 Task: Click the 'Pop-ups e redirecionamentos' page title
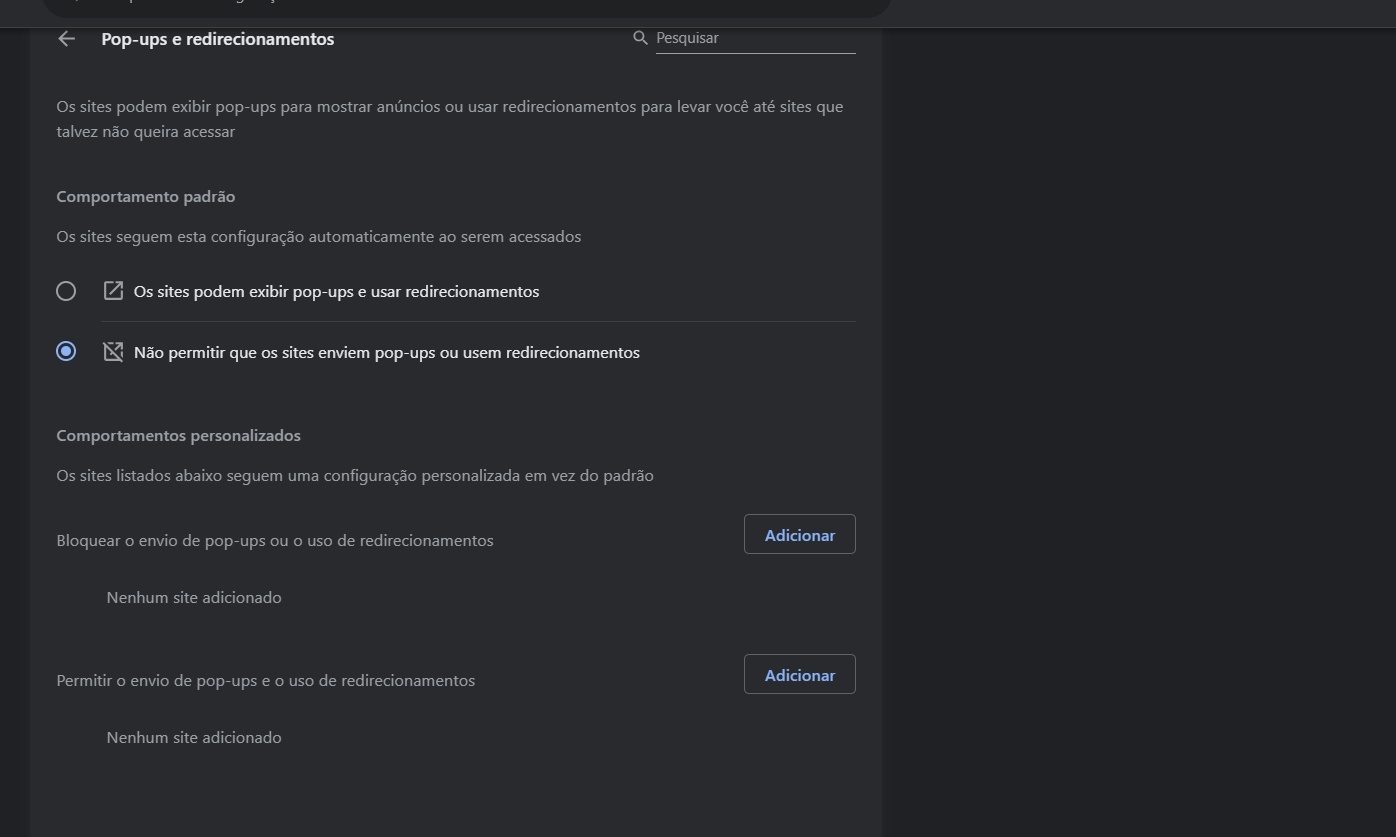[218, 39]
